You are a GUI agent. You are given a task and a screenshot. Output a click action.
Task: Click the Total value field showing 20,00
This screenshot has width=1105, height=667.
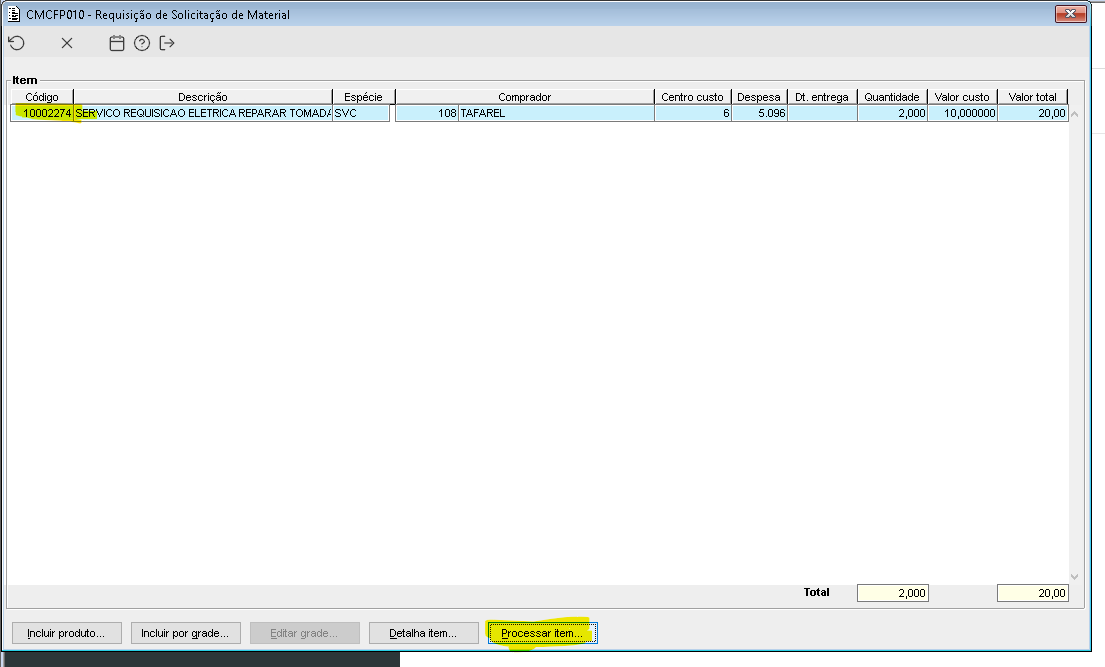point(1032,593)
